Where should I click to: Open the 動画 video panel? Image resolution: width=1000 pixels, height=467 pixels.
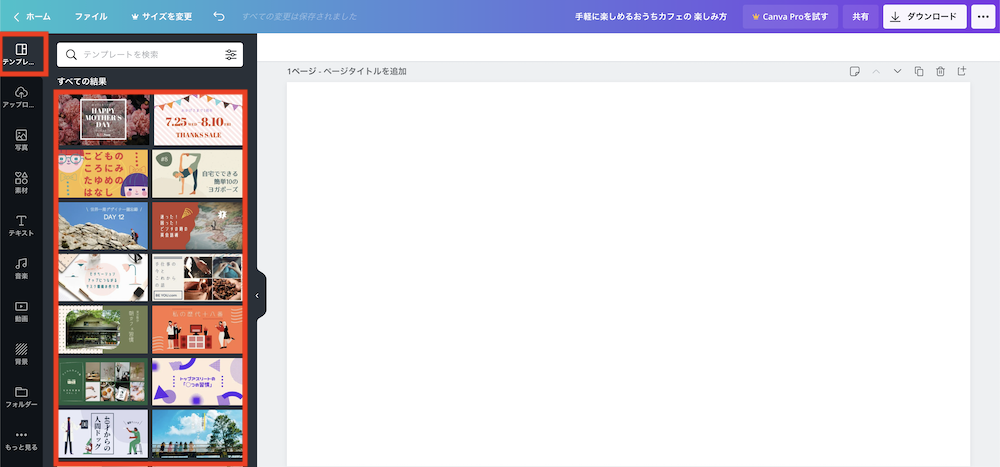click(x=21, y=311)
